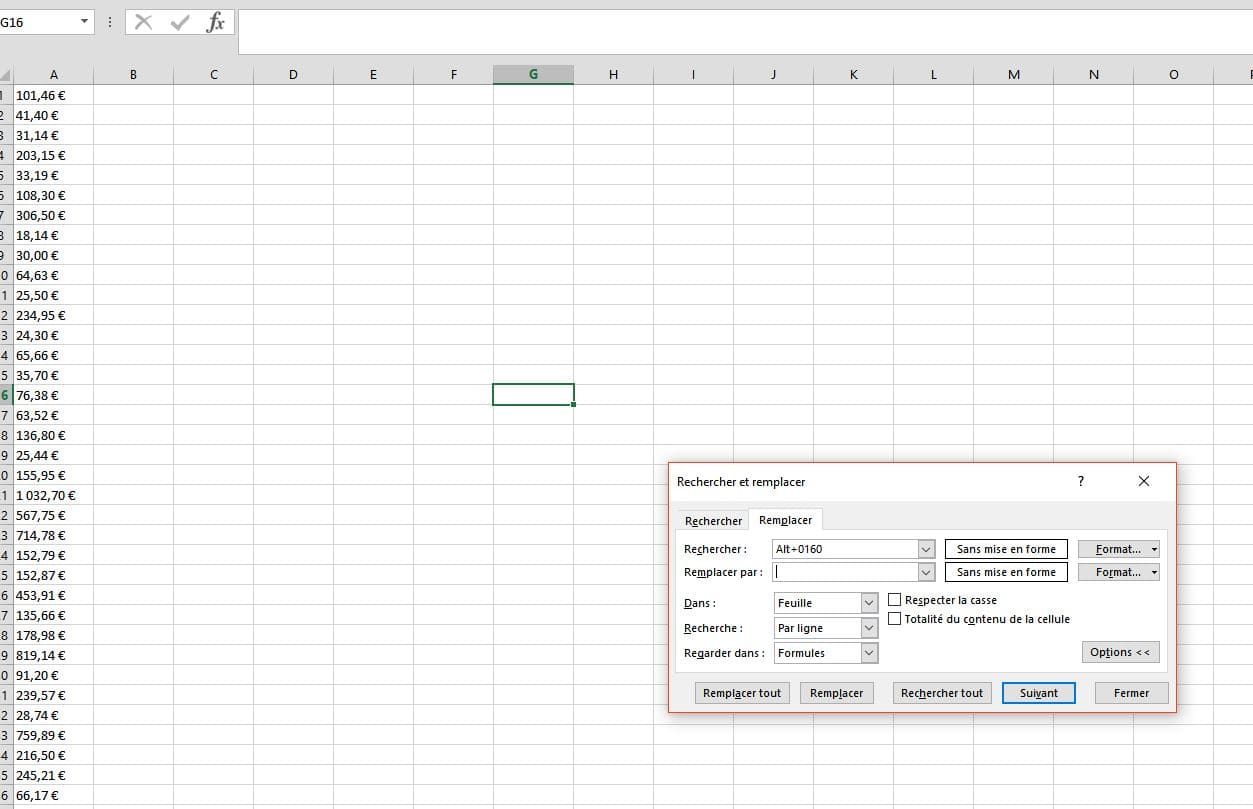Viewport: 1253px width, 809px height.
Task: Expand the Regarder dans Formules dropdown
Action: 869,653
